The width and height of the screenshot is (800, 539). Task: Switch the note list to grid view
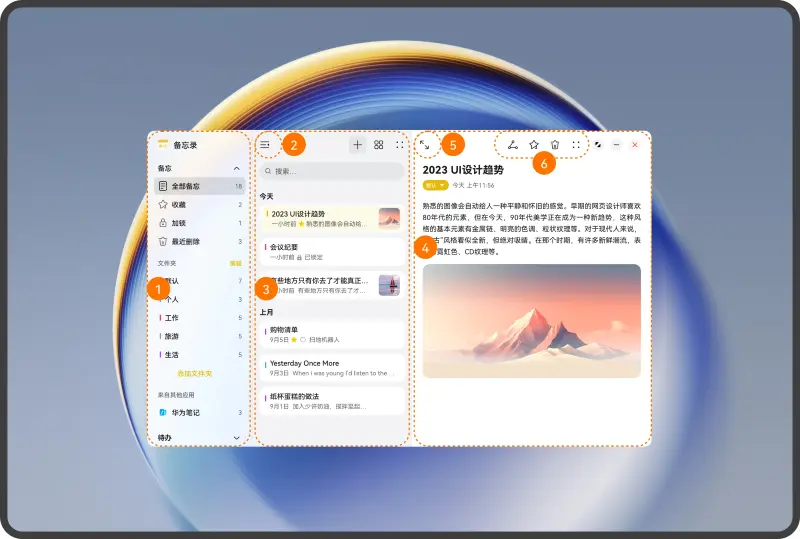pyautogui.click(x=379, y=145)
